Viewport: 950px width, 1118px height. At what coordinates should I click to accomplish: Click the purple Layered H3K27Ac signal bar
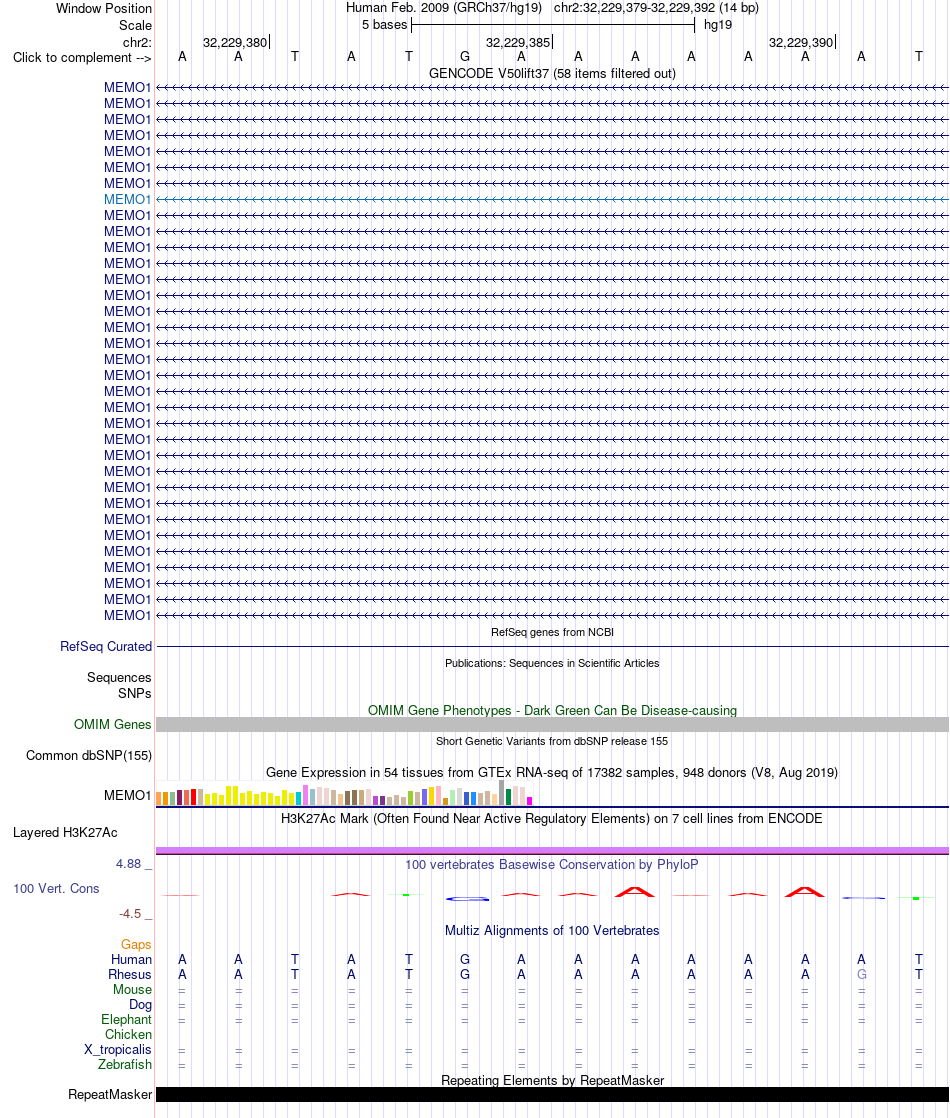[552, 851]
